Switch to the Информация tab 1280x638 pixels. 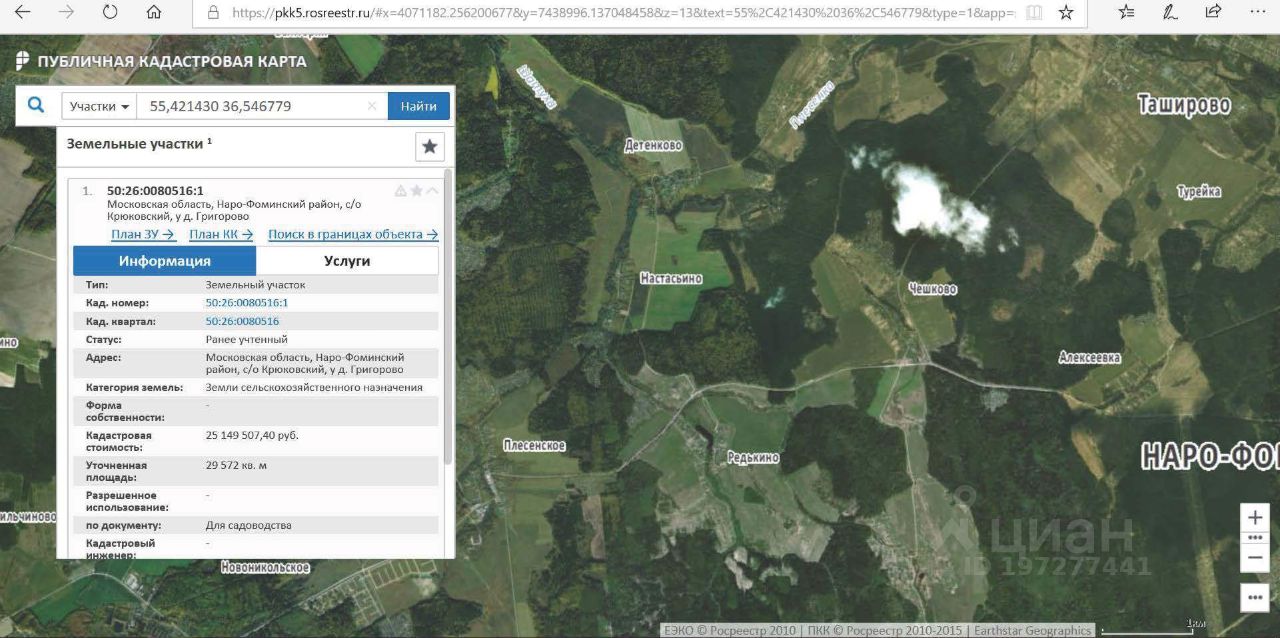coord(165,261)
